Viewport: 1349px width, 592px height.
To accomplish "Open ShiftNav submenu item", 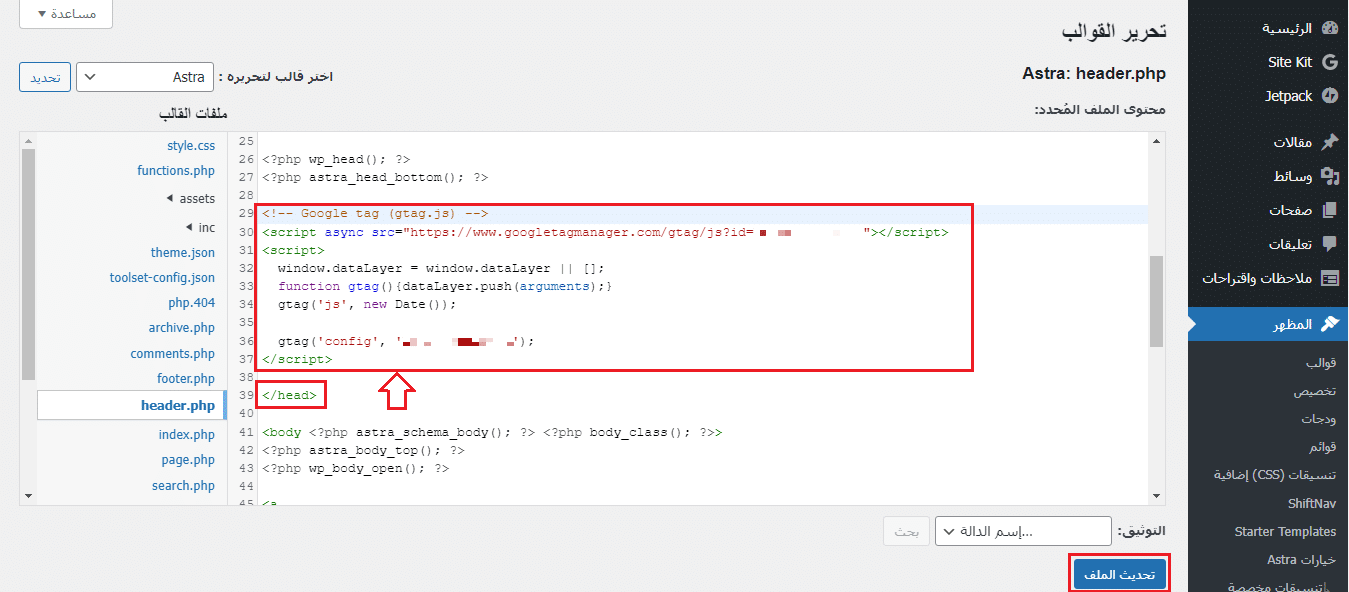I will [x=1311, y=503].
